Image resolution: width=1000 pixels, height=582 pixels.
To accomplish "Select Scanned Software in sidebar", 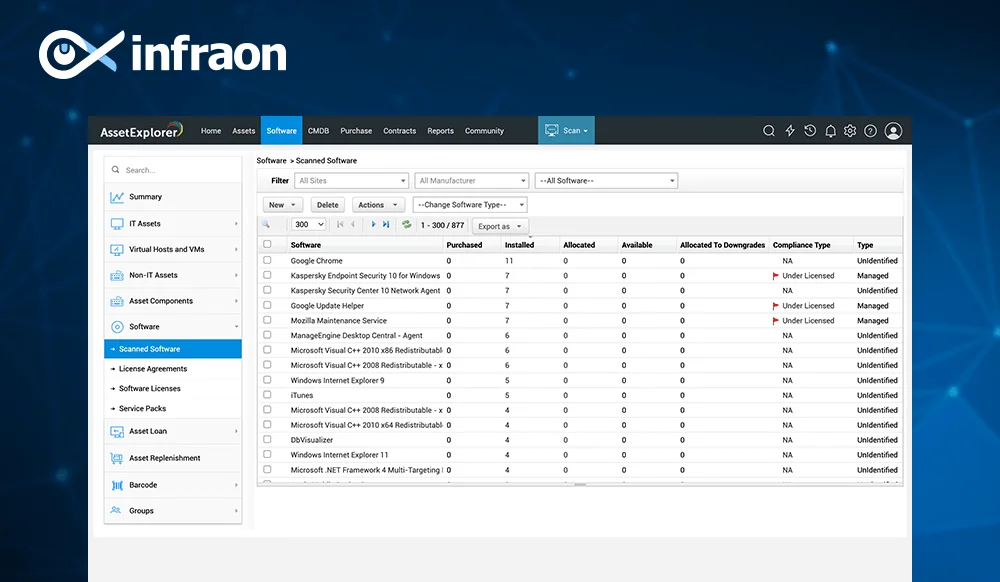I will coord(173,349).
